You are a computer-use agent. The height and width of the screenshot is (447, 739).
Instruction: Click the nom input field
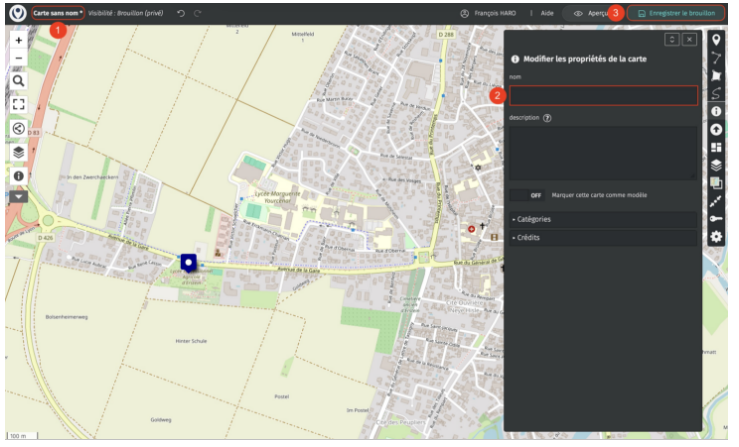pos(603,96)
